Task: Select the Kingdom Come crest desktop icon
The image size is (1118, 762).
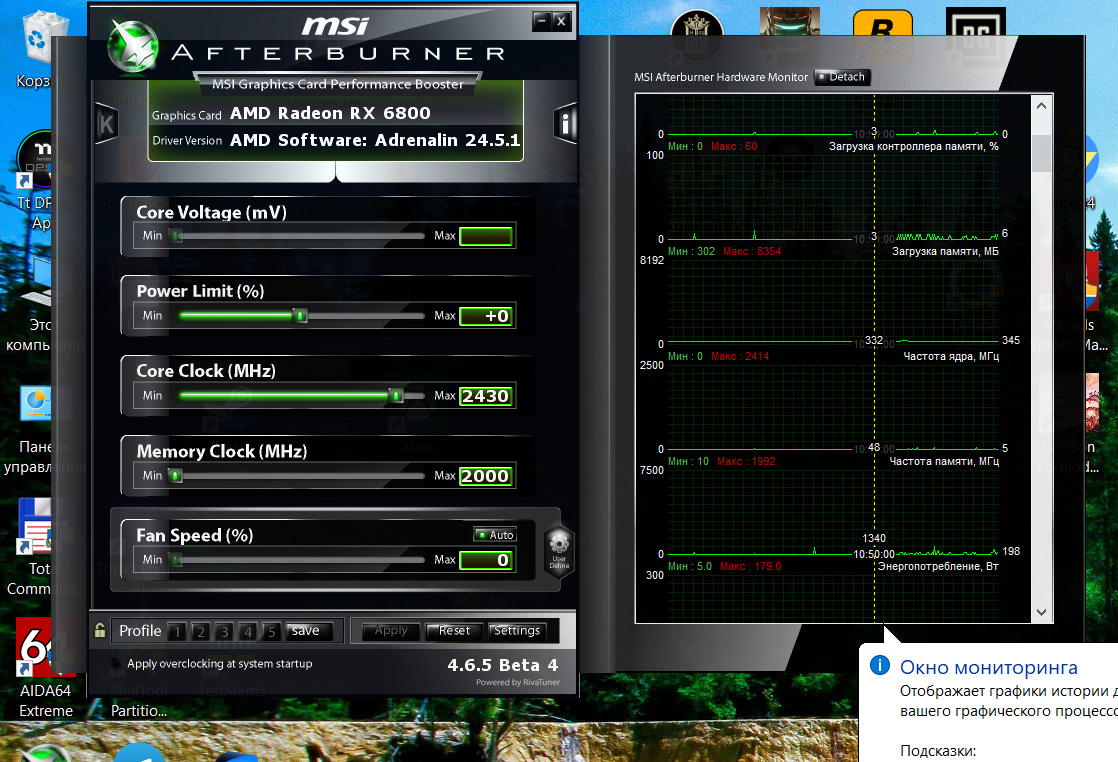Action: click(x=697, y=34)
